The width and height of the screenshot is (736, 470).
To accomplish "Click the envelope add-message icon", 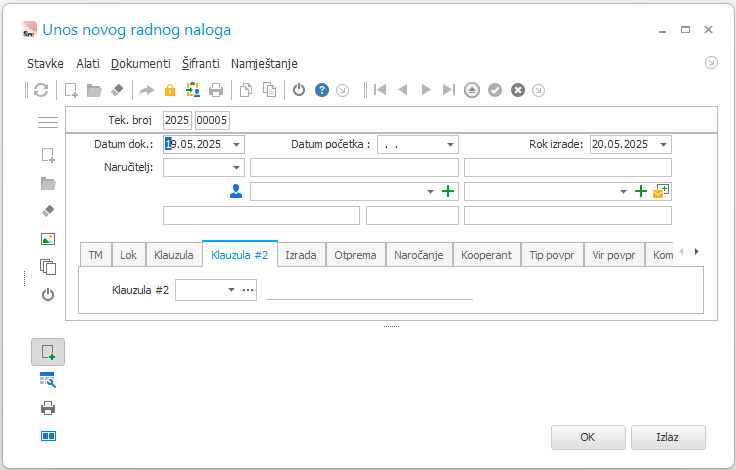I will coord(661,191).
